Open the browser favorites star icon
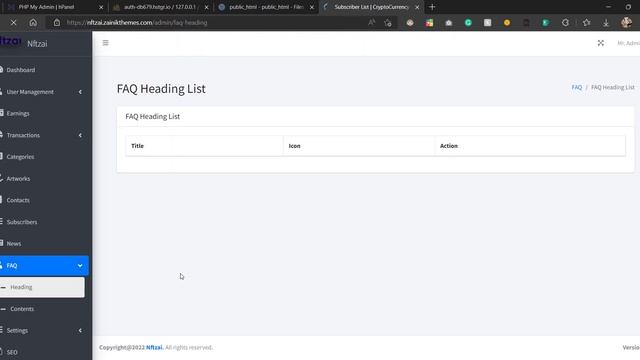Image resolution: width=640 pixels, height=360 pixels. (x=587, y=23)
